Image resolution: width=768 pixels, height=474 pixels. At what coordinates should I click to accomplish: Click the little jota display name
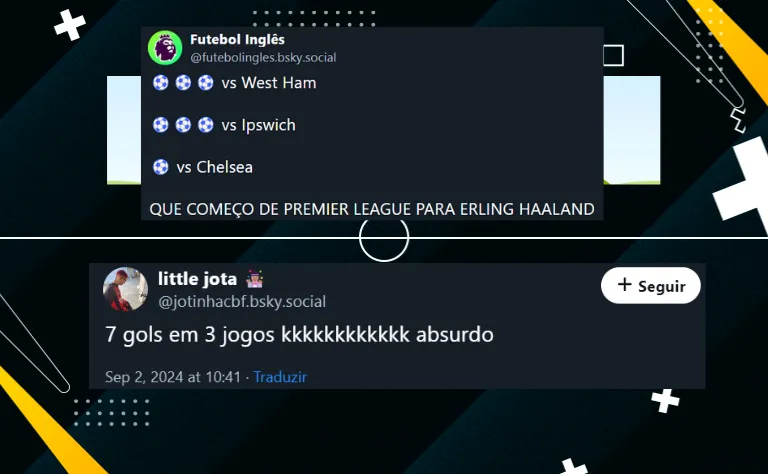coord(197,279)
